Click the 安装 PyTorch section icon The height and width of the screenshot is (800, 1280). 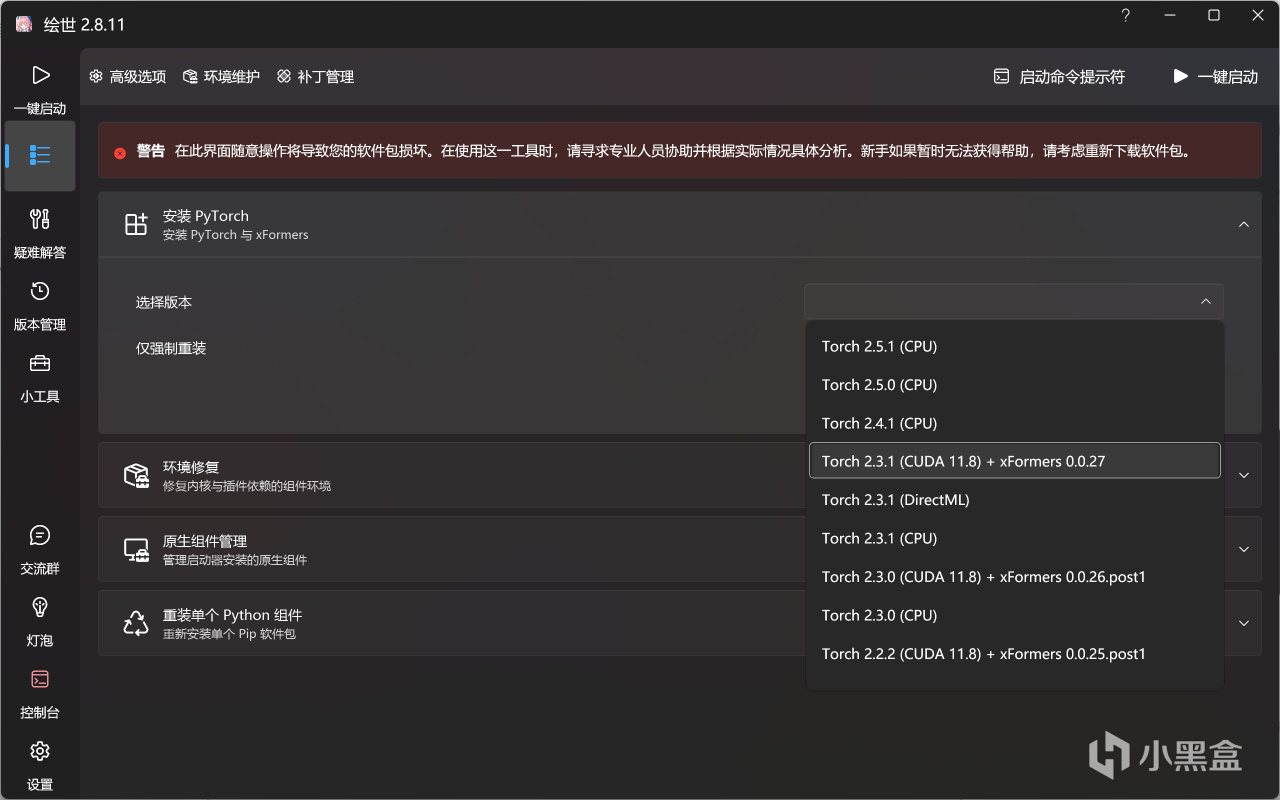pos(136,224)
